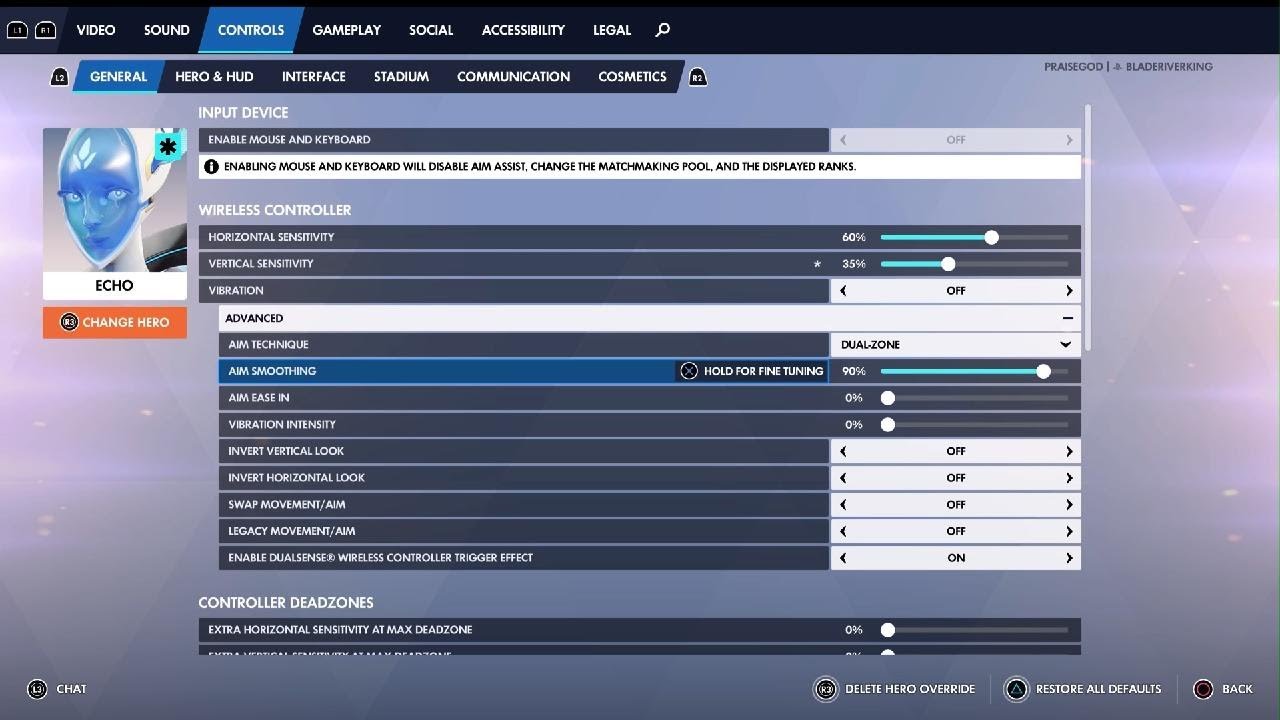Select the Cosmetics sub-tab
1280x720 pixels.
632,77
